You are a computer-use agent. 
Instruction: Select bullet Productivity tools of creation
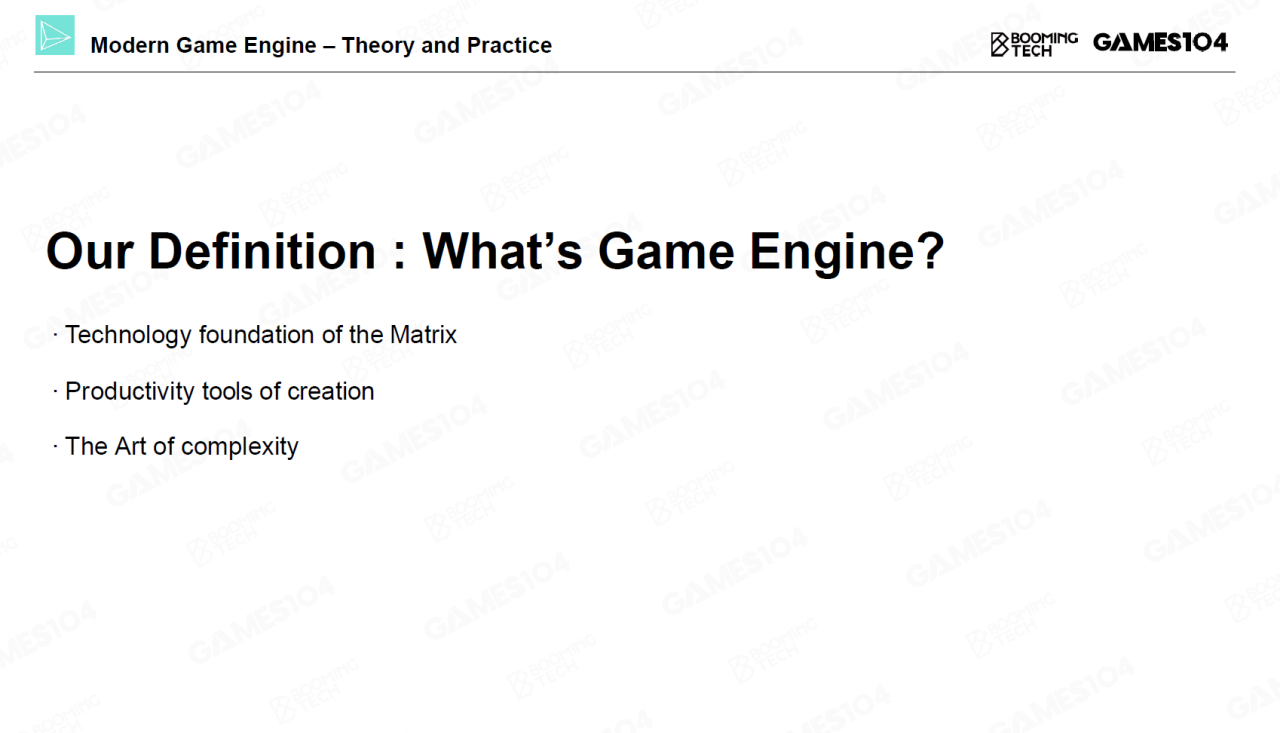(x=219, y=391)
